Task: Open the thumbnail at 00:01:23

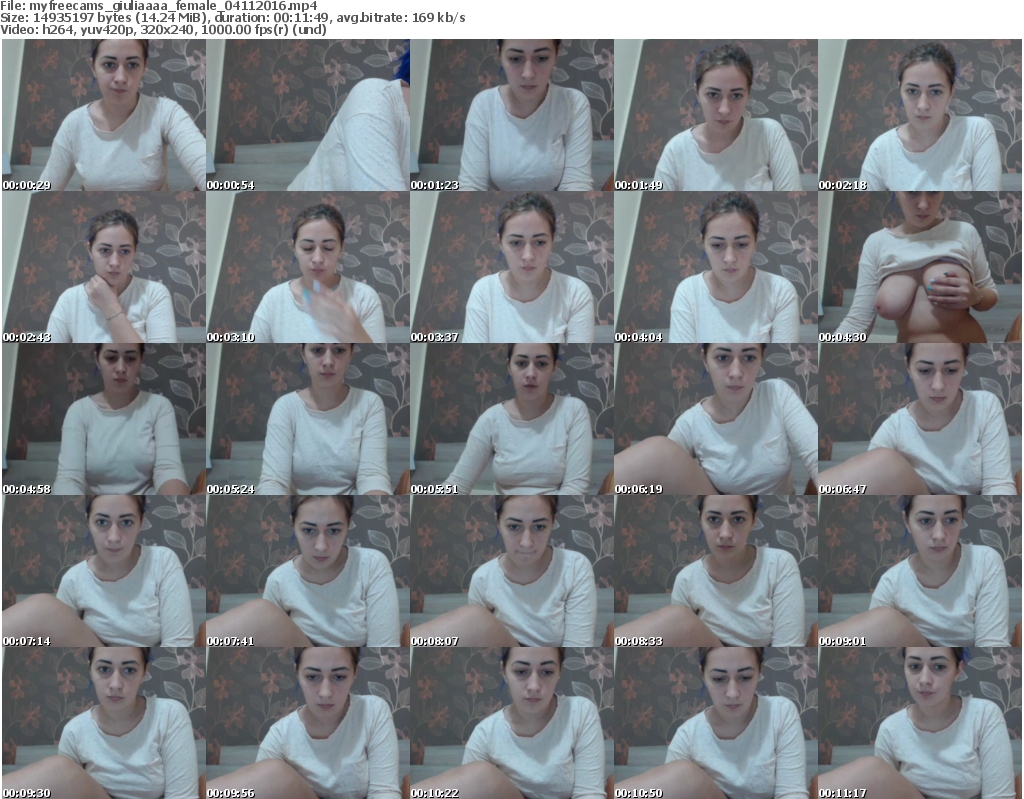Action: pyautogui.click(x=512, y=116)
